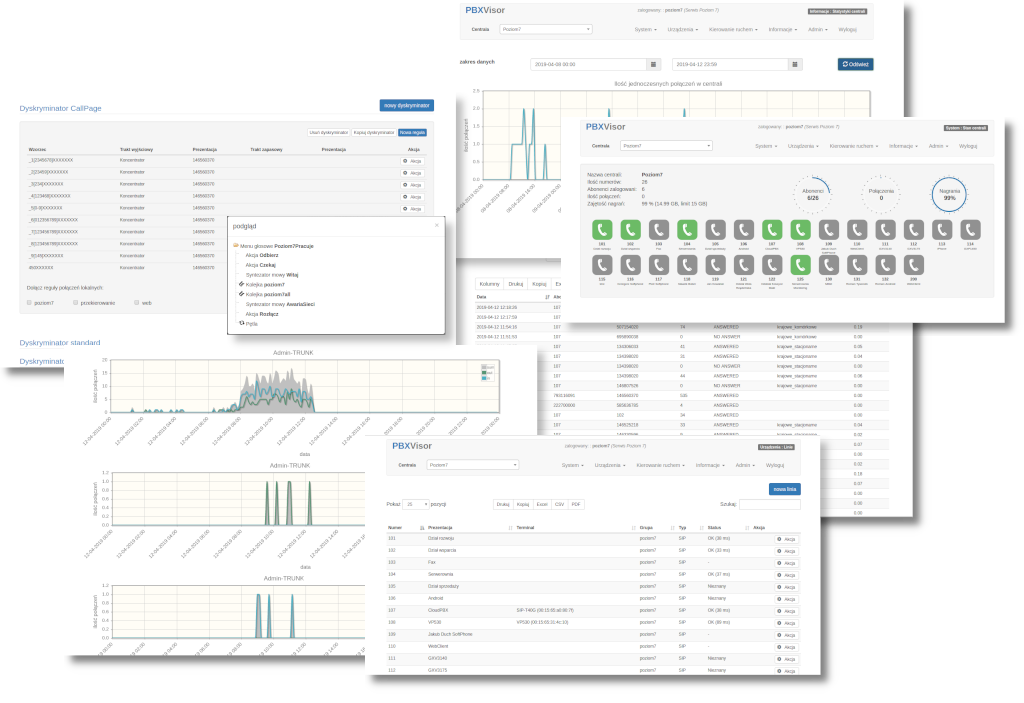Open Centrala dropdown in Stan centrali window

(x=665, y=146)
